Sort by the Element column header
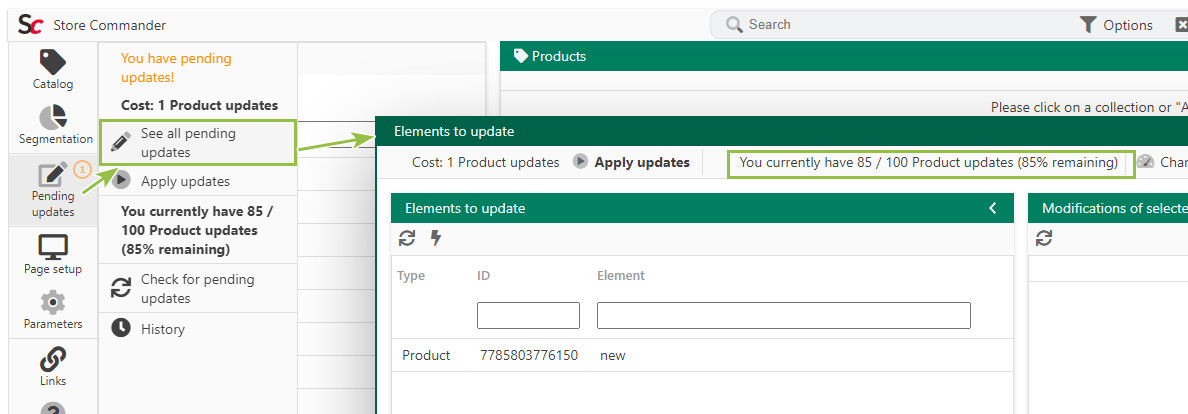 point(621,276)
